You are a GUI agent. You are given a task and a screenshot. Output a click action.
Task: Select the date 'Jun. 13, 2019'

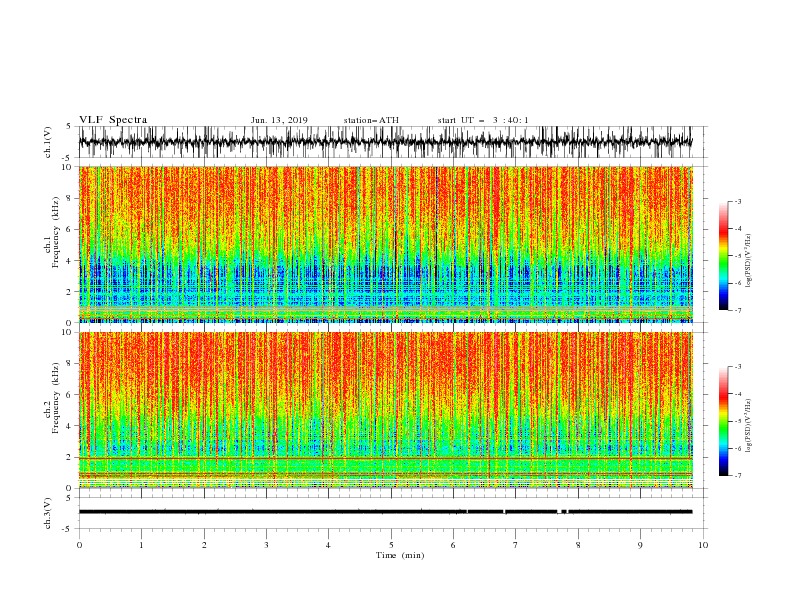pos(279,120)
